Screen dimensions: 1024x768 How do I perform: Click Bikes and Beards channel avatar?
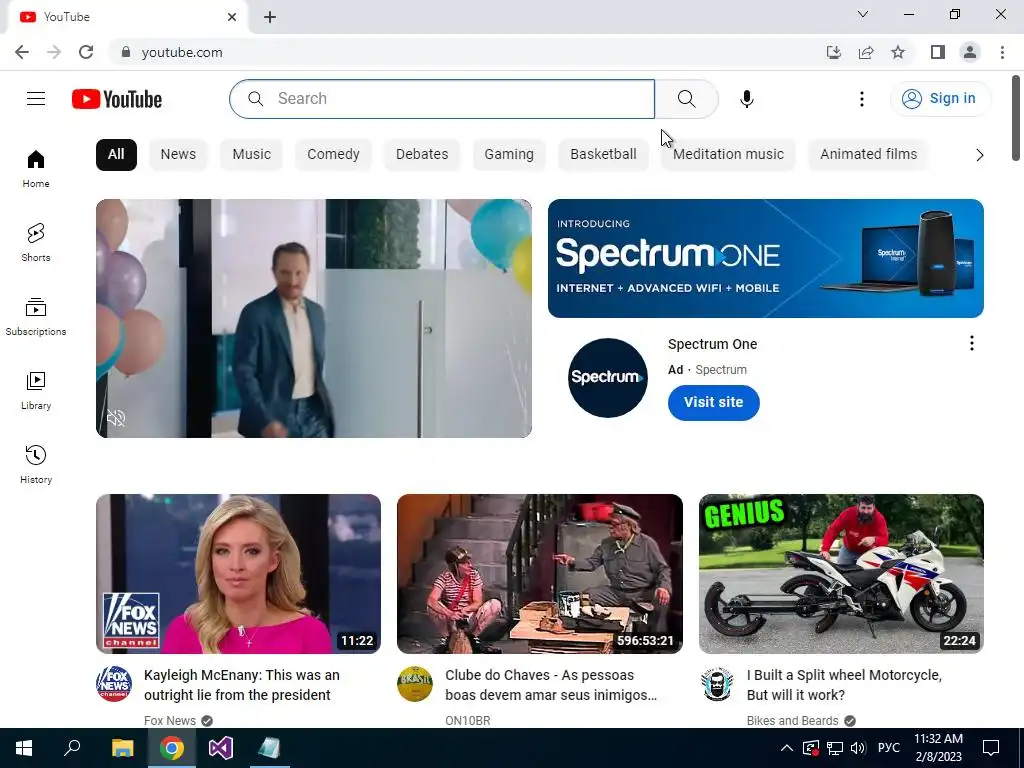[x=717, y=684]
